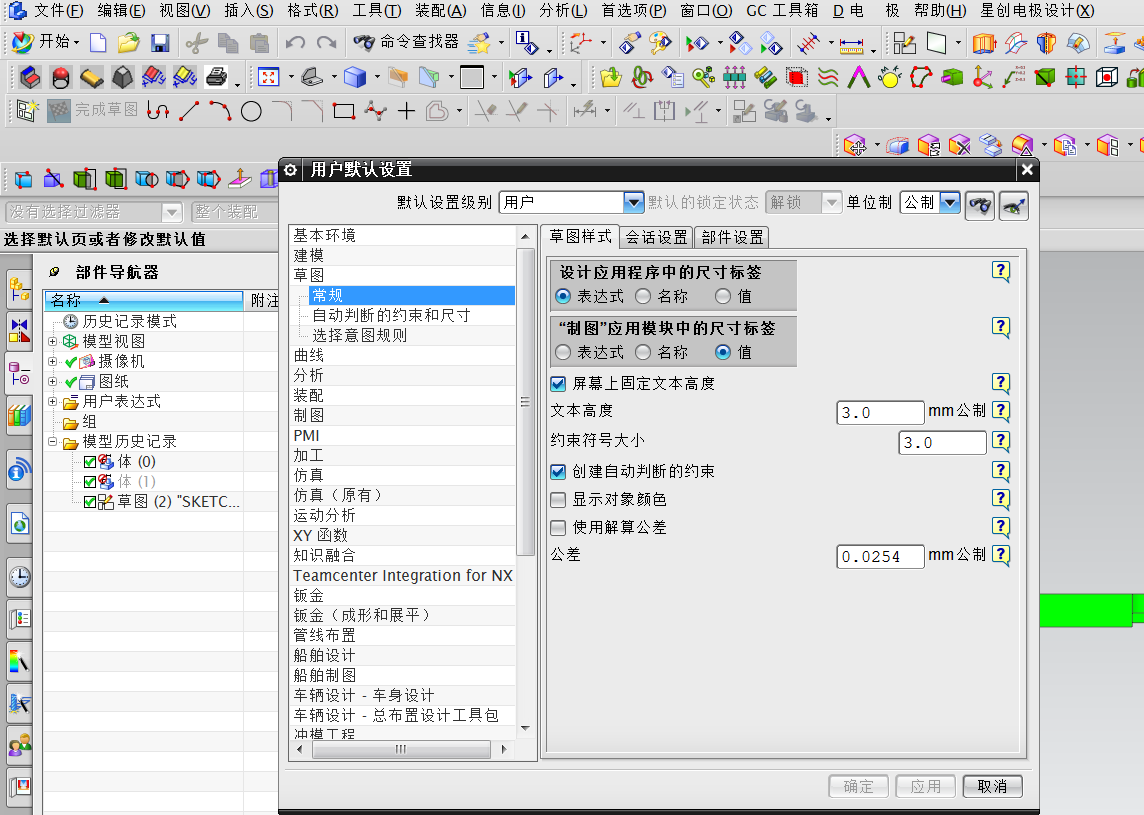
Task: Switch to the 会话设置 tab
Action: 657,237
